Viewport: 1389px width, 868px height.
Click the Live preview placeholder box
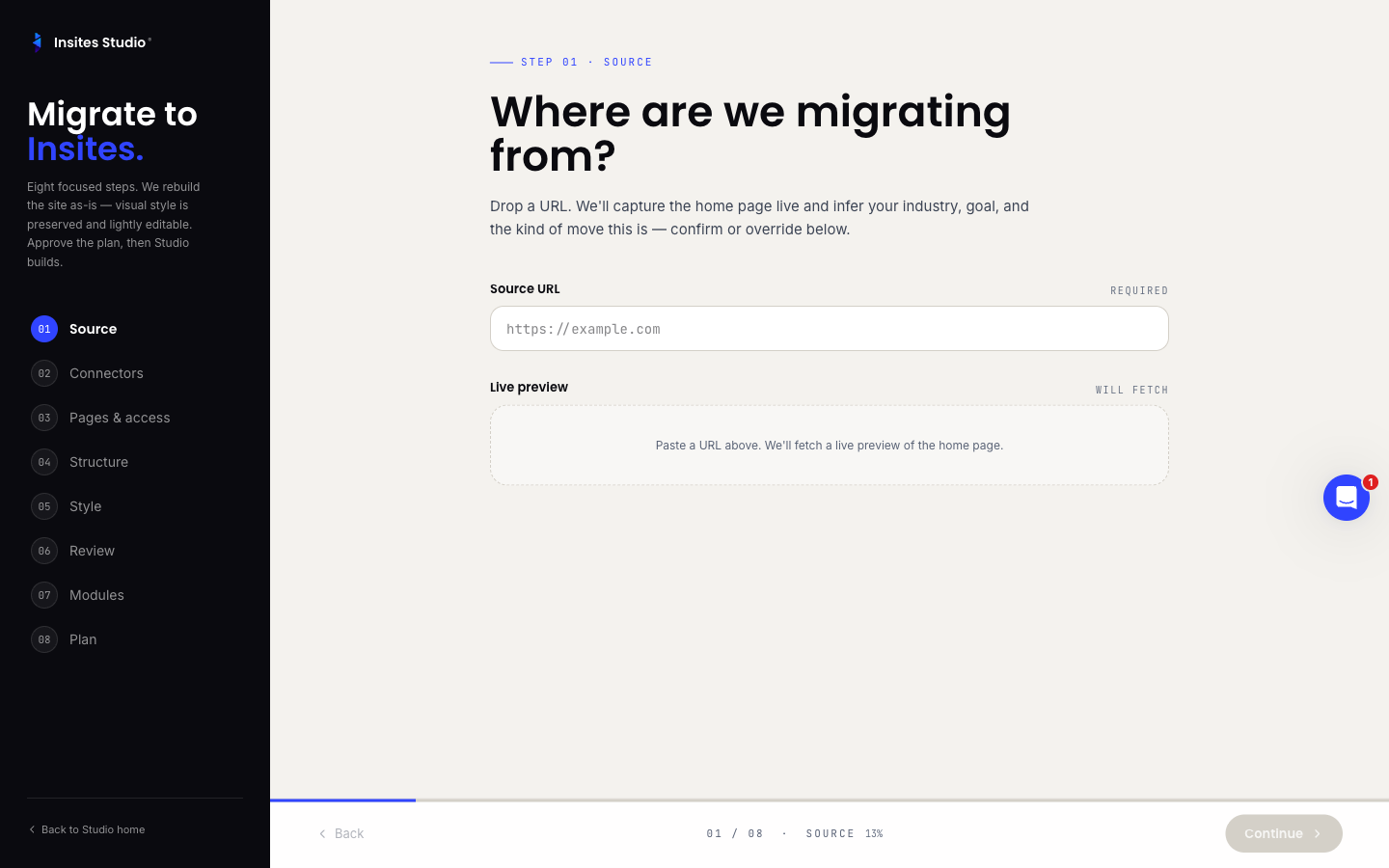click(830, 445)
